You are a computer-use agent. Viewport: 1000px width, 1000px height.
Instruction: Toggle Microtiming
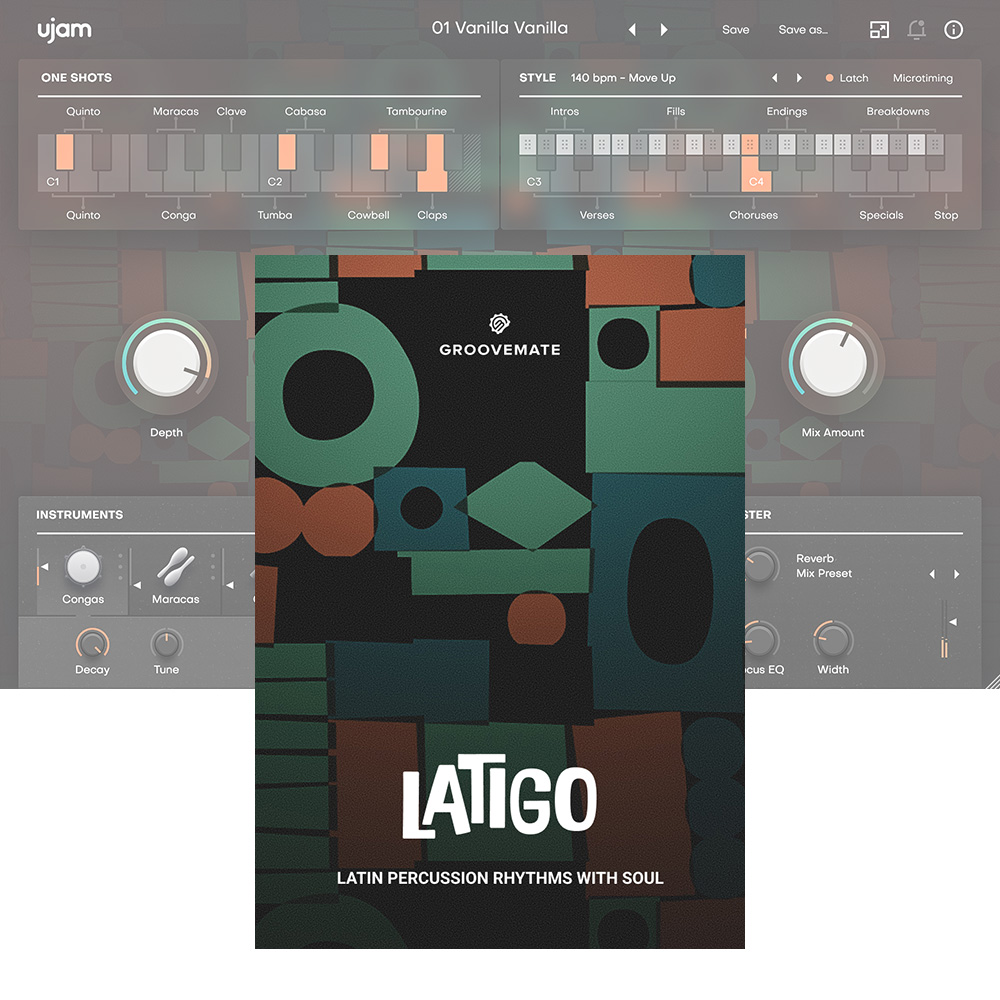tap(922, 77)
